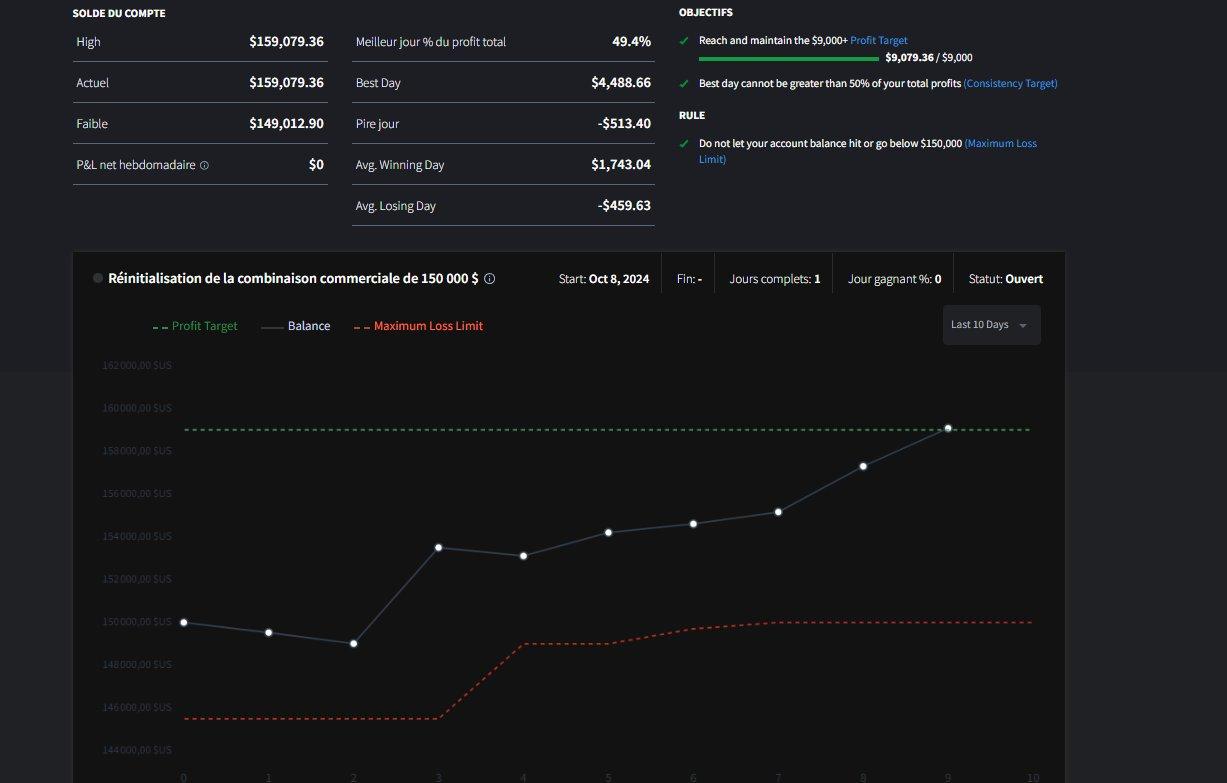Click info icon beside the Réinitialisation title
The height and width of the screenshot is (783, 1227).
(490, 279)
